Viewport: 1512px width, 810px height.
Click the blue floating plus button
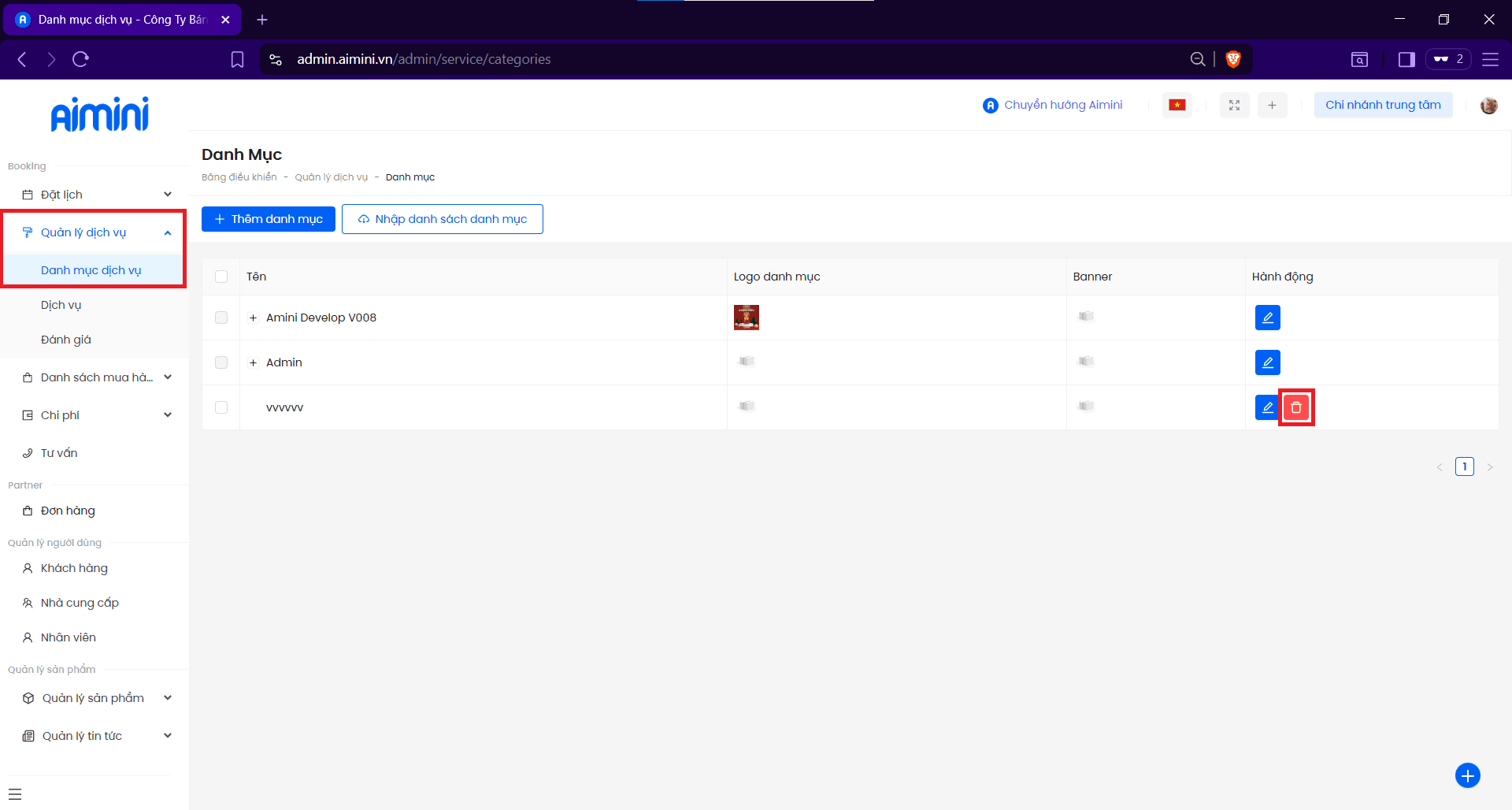coord(1467,775)
